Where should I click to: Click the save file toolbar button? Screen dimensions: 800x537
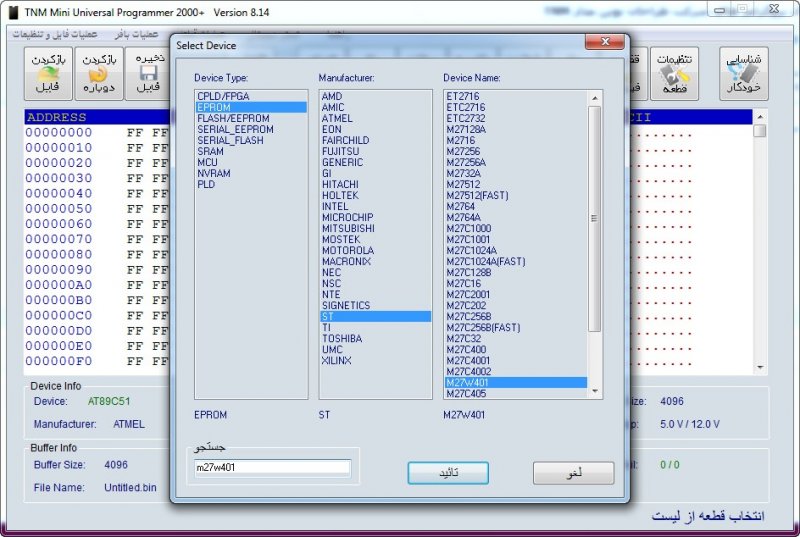pyautogui.click(x=147, y=74)
